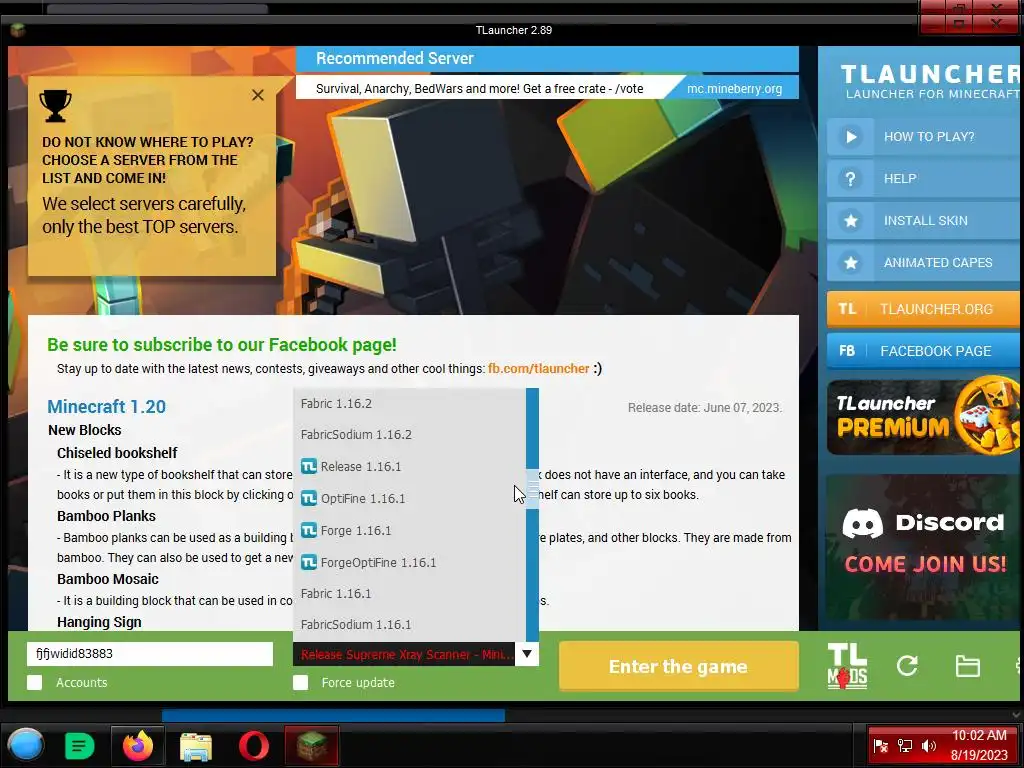
Task: Open TL Mods manager icon
Action: [x=847, y=666]
